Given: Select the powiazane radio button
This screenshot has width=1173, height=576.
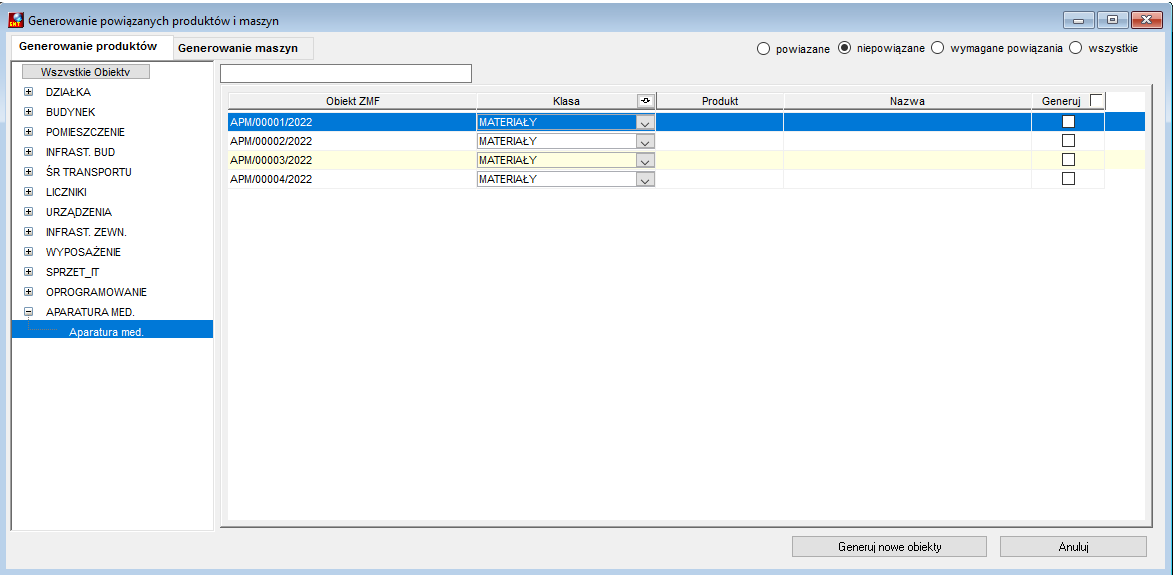Looking at the screenshot, I should point(763,49).
